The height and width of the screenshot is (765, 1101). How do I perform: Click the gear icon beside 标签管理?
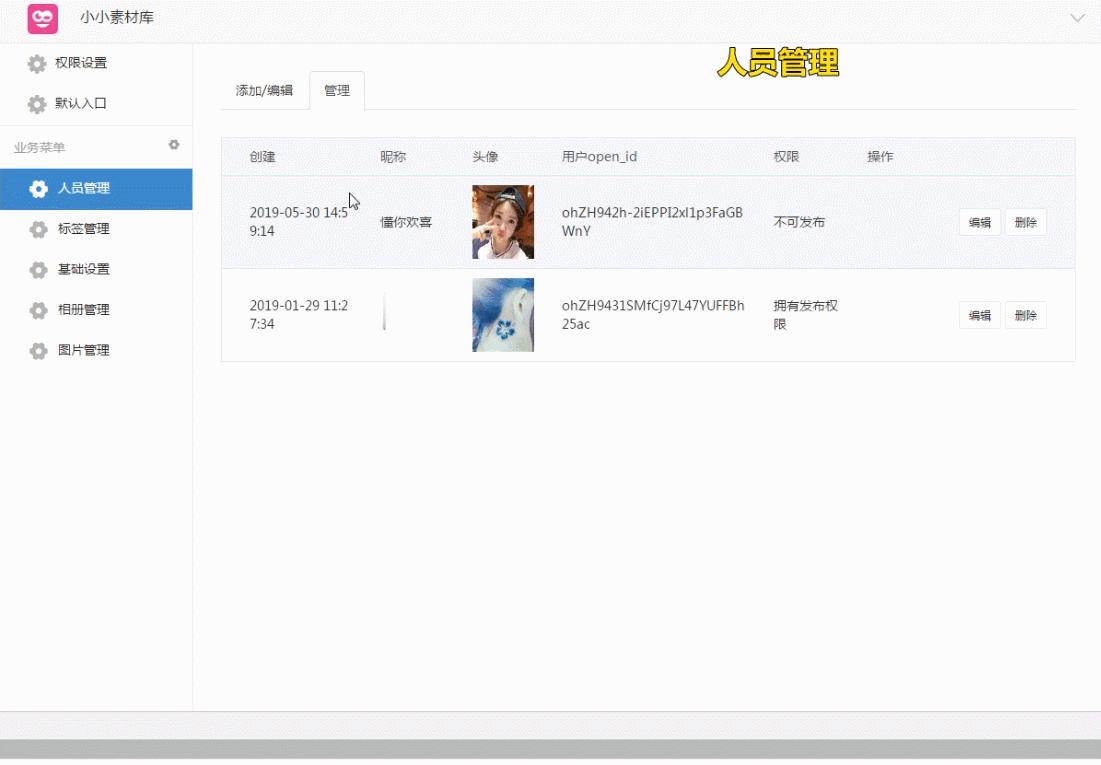[38, 228]
